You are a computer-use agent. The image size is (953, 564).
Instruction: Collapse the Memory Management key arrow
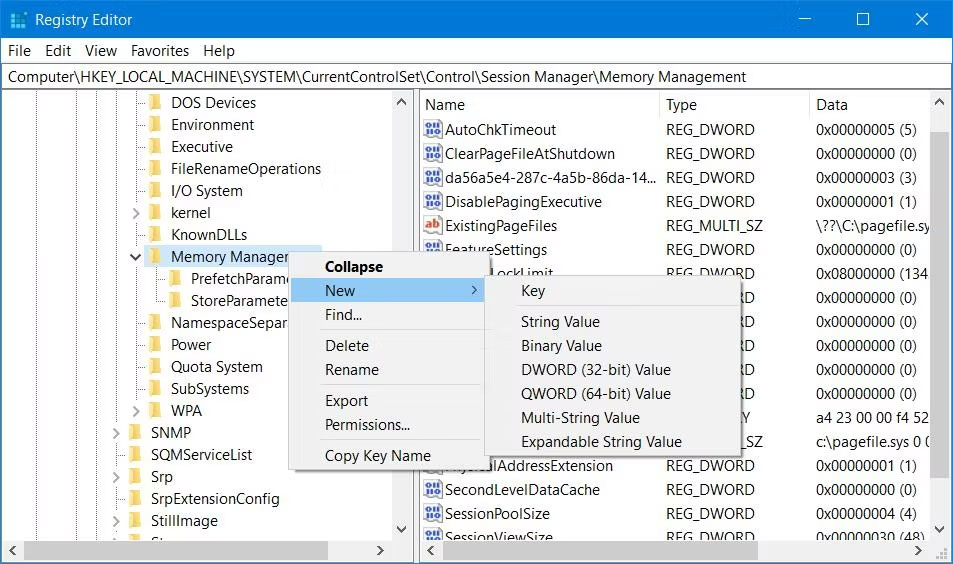[x=136, y=257]
